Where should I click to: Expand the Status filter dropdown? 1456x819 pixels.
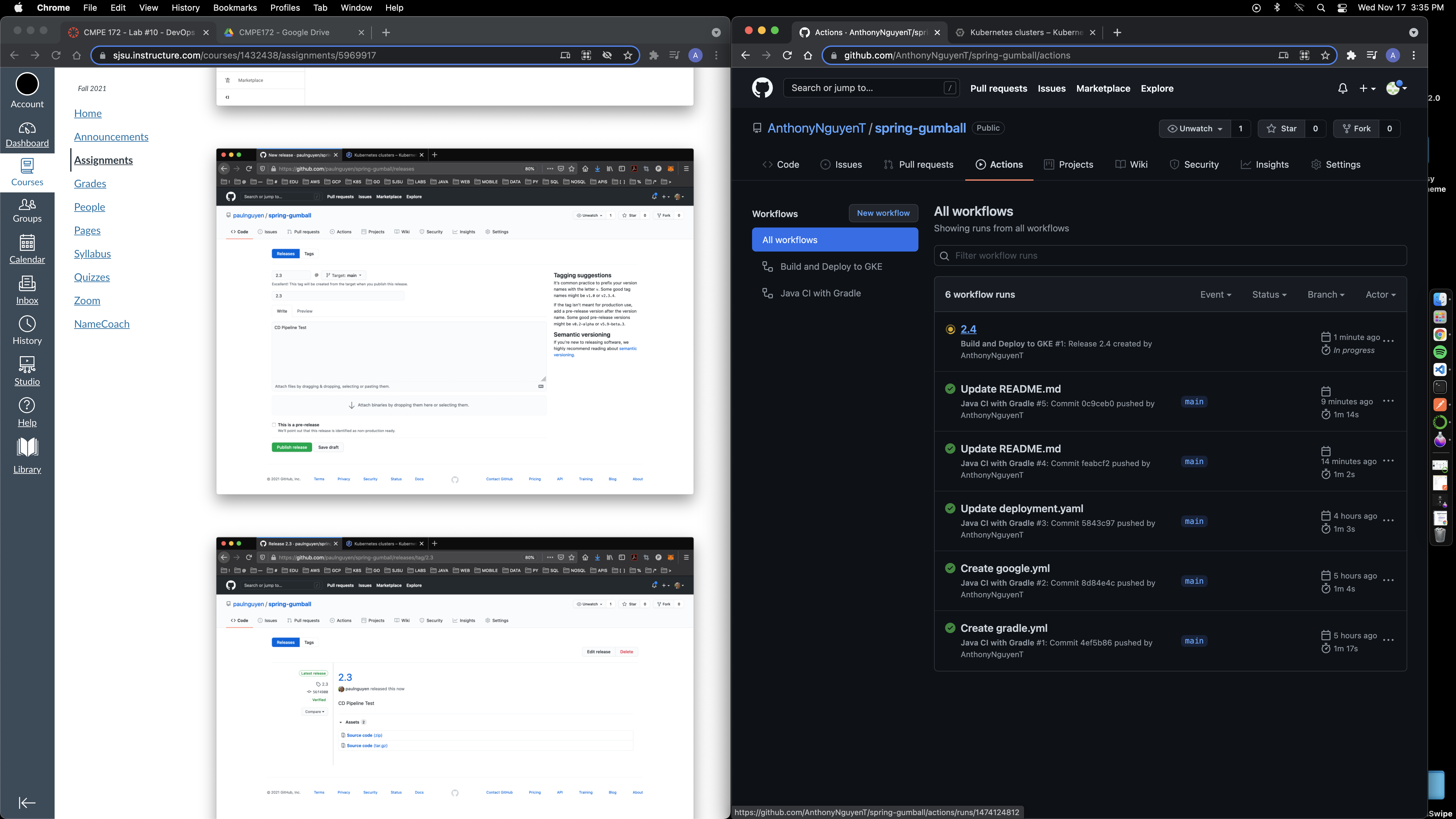(1269, 294)
